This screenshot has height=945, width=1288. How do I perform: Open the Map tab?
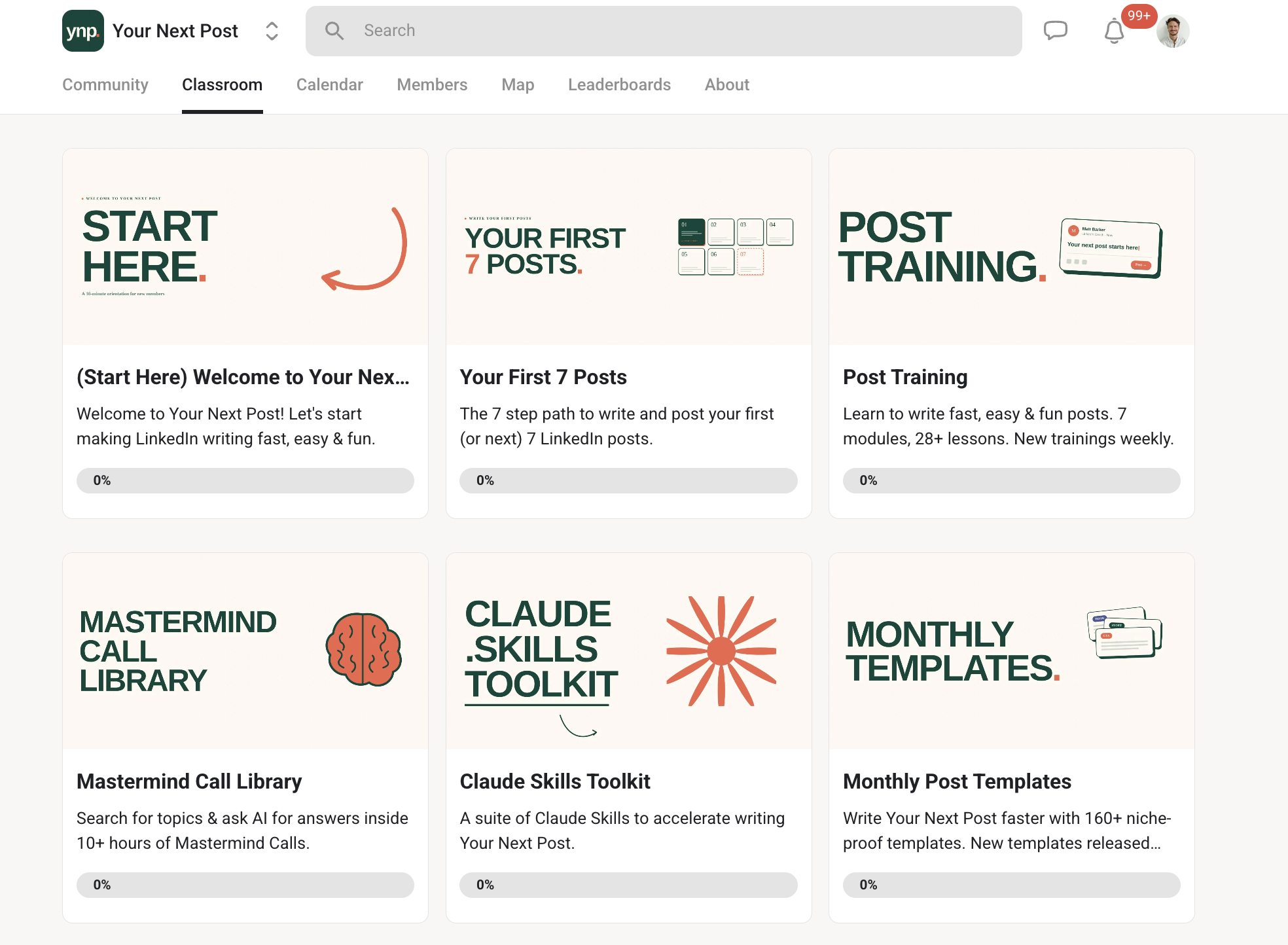click(x=518, y=84)
